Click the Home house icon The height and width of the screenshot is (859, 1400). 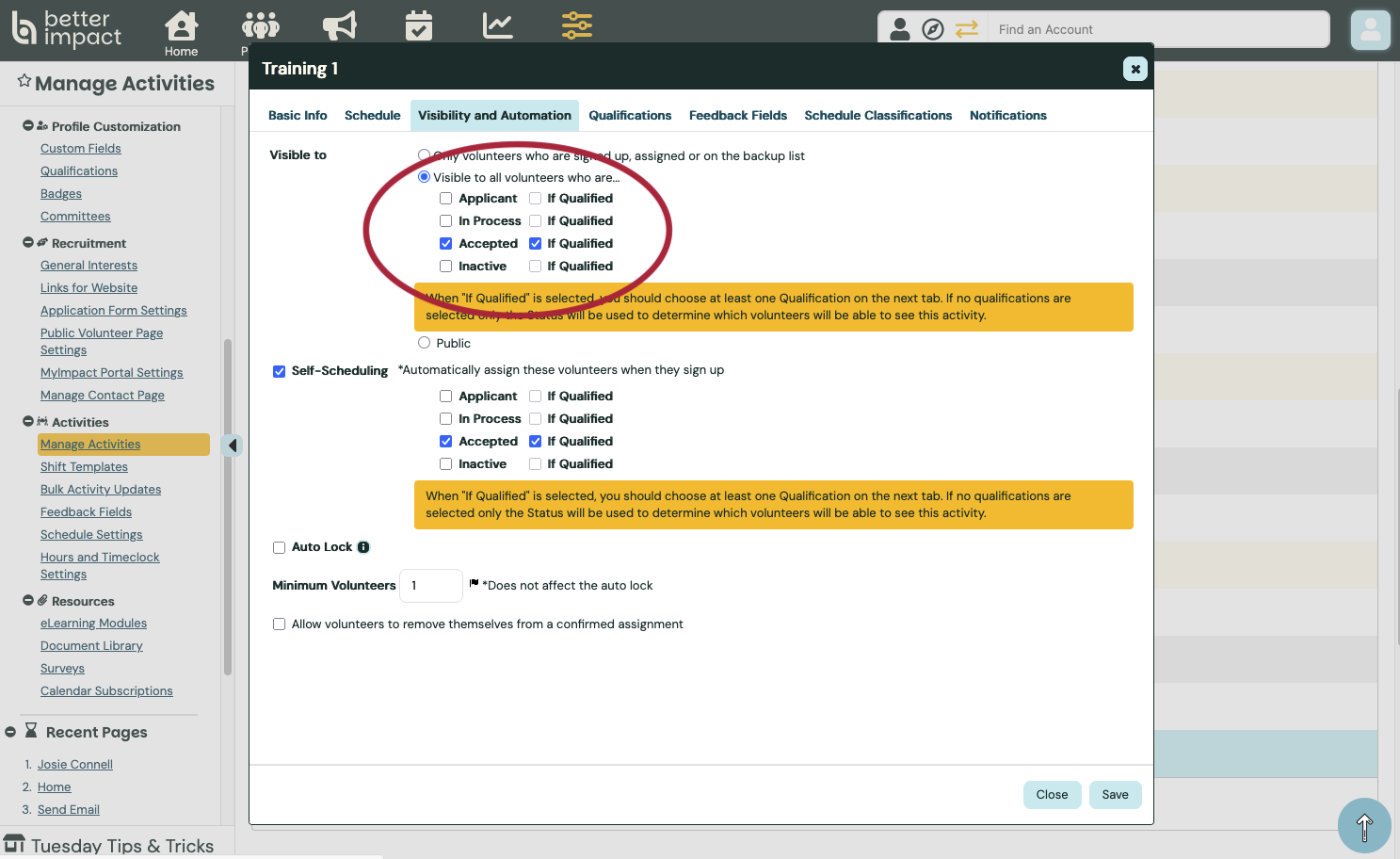[x=181, y=26]
